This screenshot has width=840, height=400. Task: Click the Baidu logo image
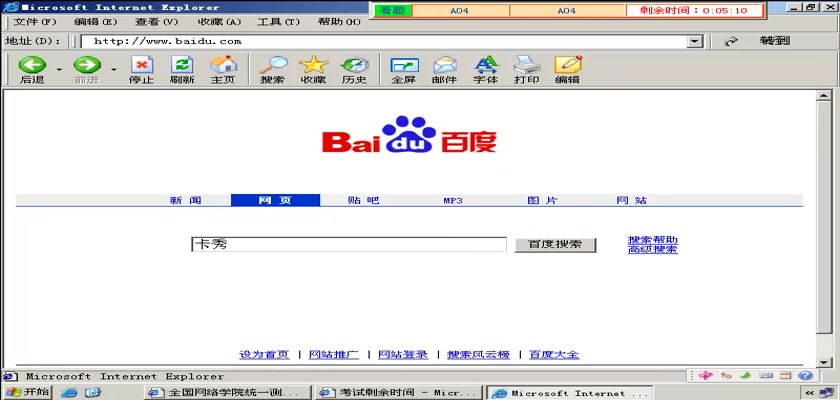[x=409, y=134]
